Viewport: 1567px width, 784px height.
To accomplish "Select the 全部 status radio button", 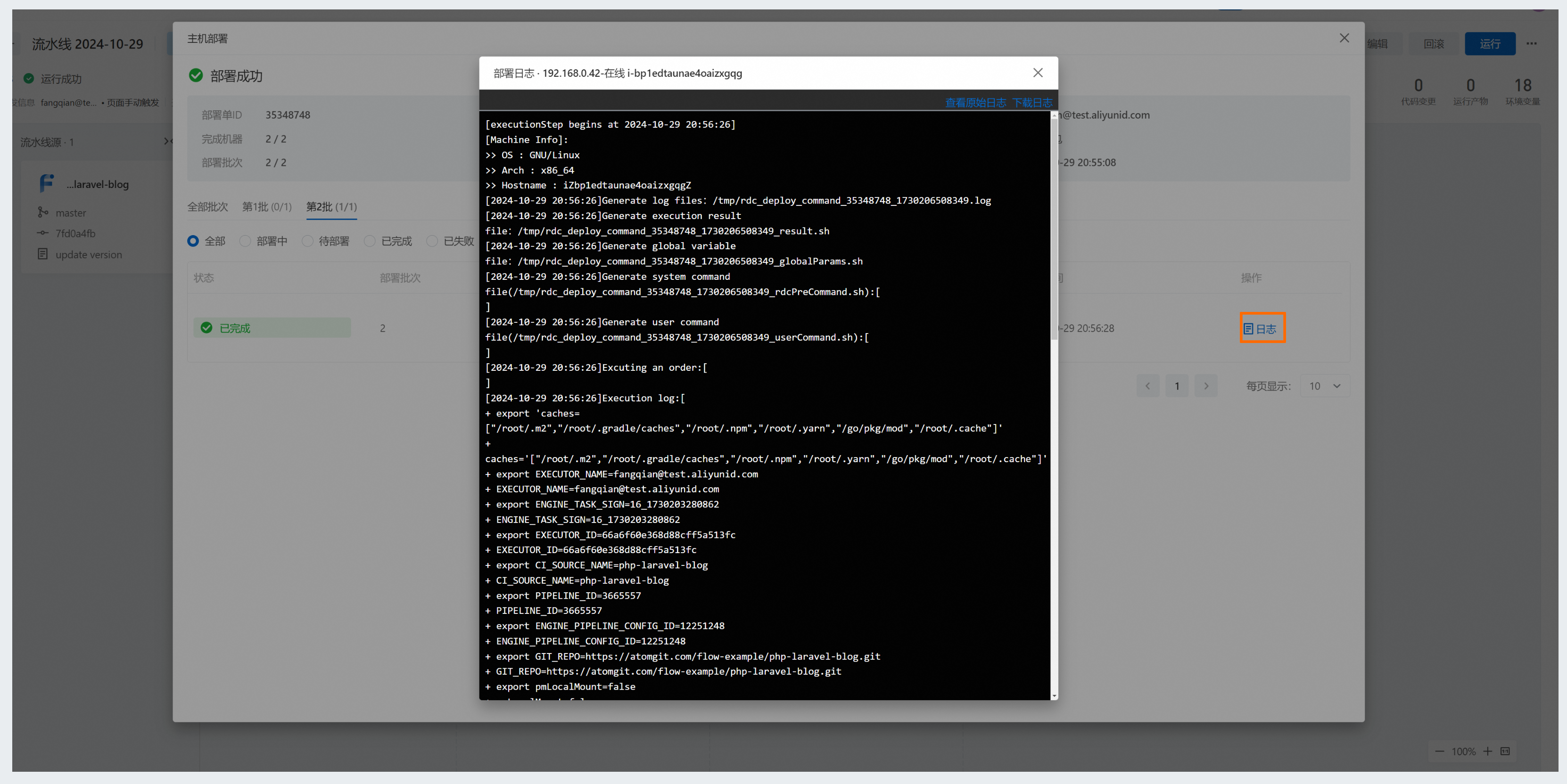I will click(x=193, y=241).
